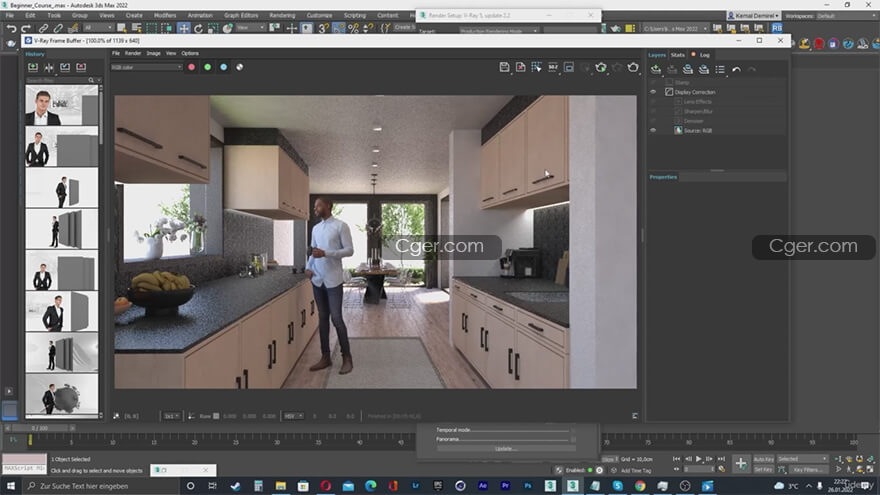Screen dimensions: 880x495
Task: Switch to mono channel display icon
Action: (x=240, y=67)
